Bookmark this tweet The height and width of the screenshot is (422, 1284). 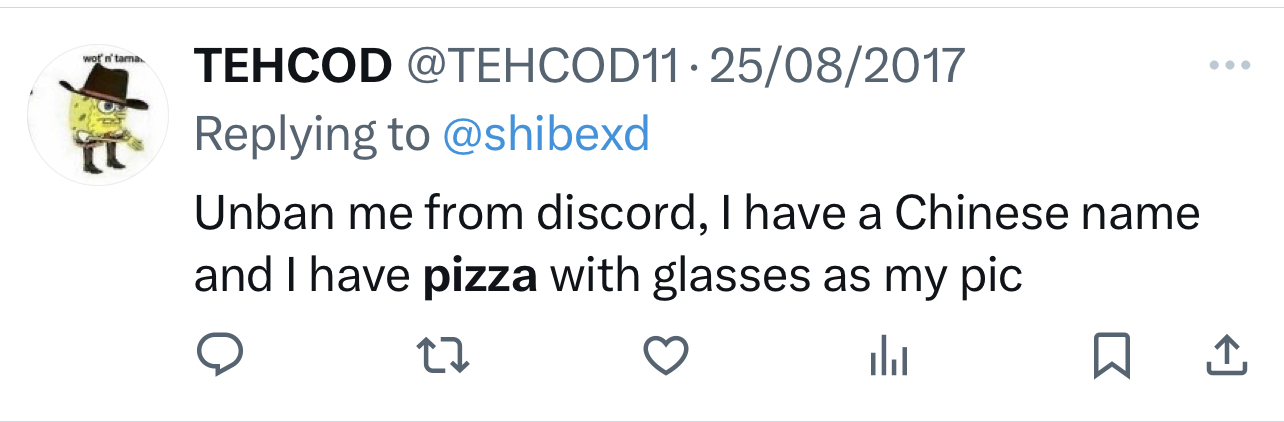[1112, 356]
